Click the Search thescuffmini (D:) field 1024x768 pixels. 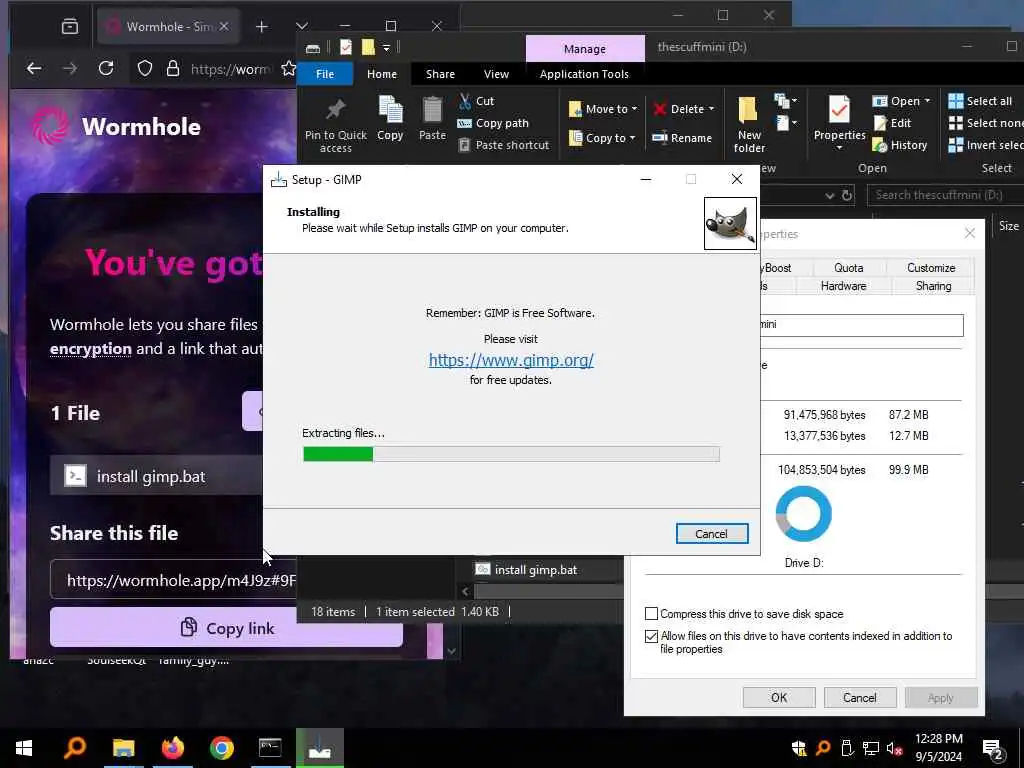point(945,195)
